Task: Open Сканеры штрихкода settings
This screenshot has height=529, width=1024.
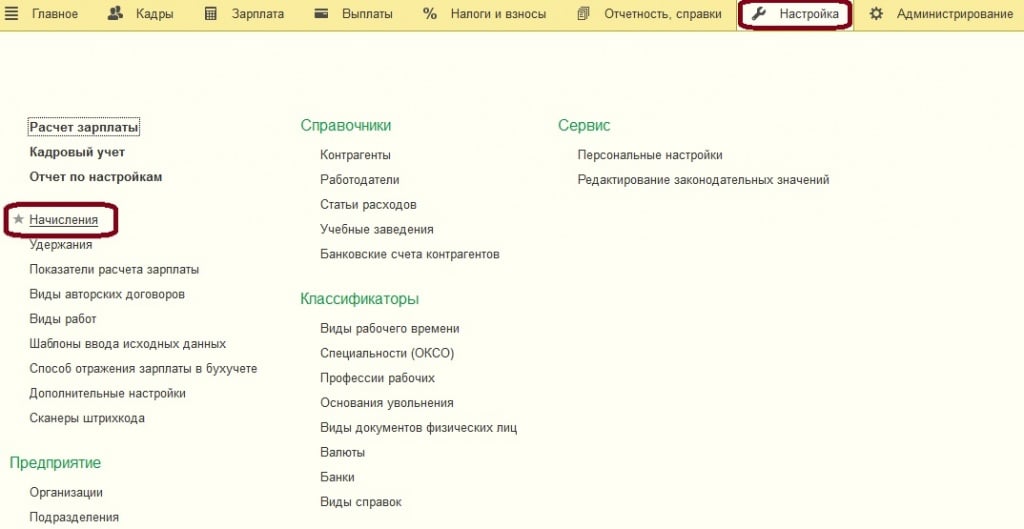Action: 87,418
